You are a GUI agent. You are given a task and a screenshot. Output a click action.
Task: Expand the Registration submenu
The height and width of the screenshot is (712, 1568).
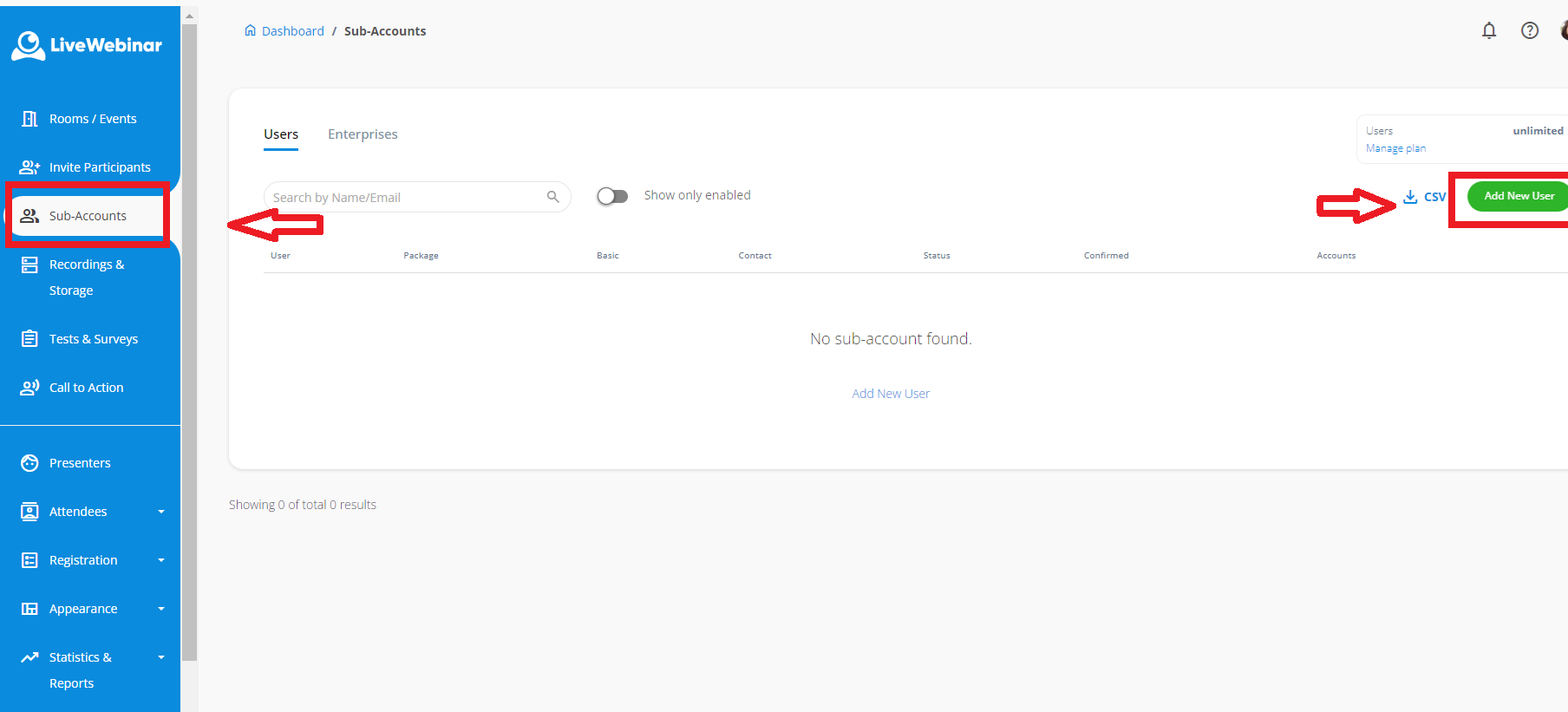[160, 560]
